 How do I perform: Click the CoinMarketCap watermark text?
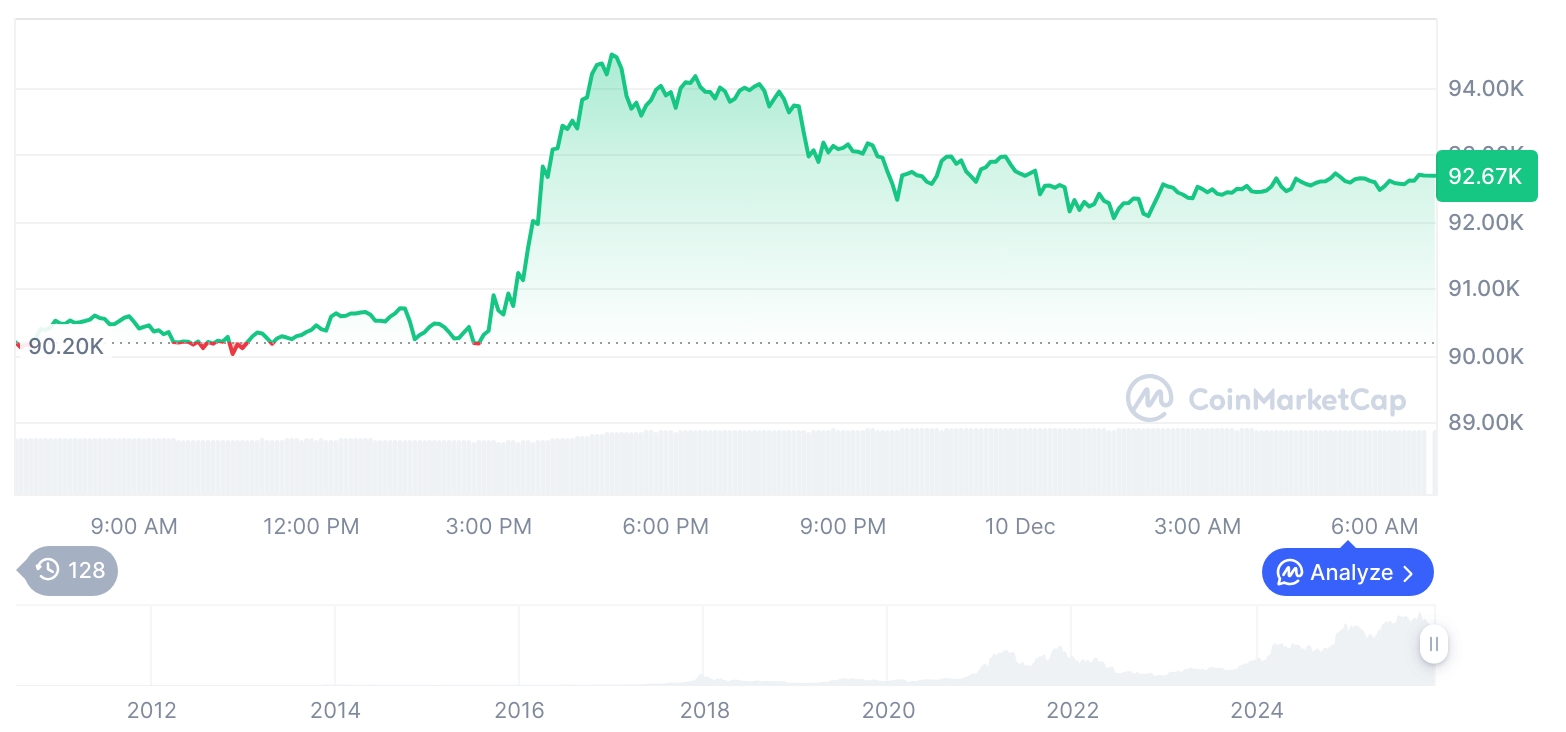point(1296,400)
